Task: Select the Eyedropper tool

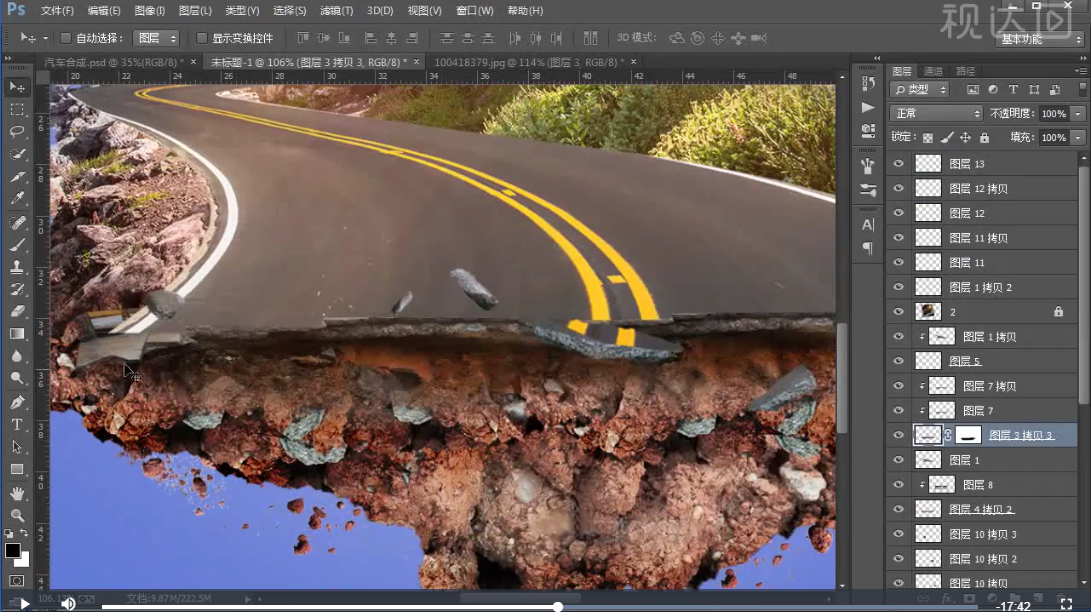Action: (17, 199)
